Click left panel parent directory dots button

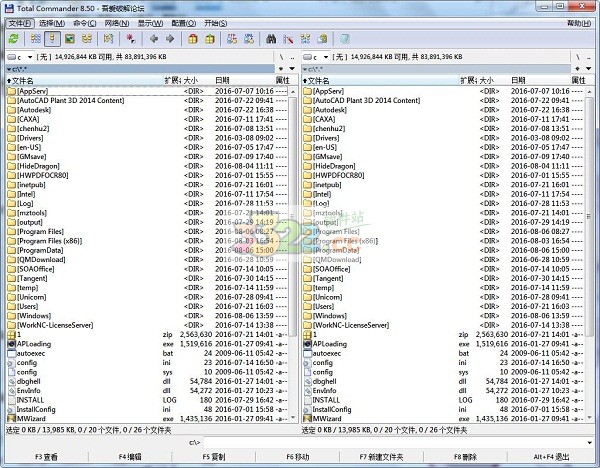293,57
